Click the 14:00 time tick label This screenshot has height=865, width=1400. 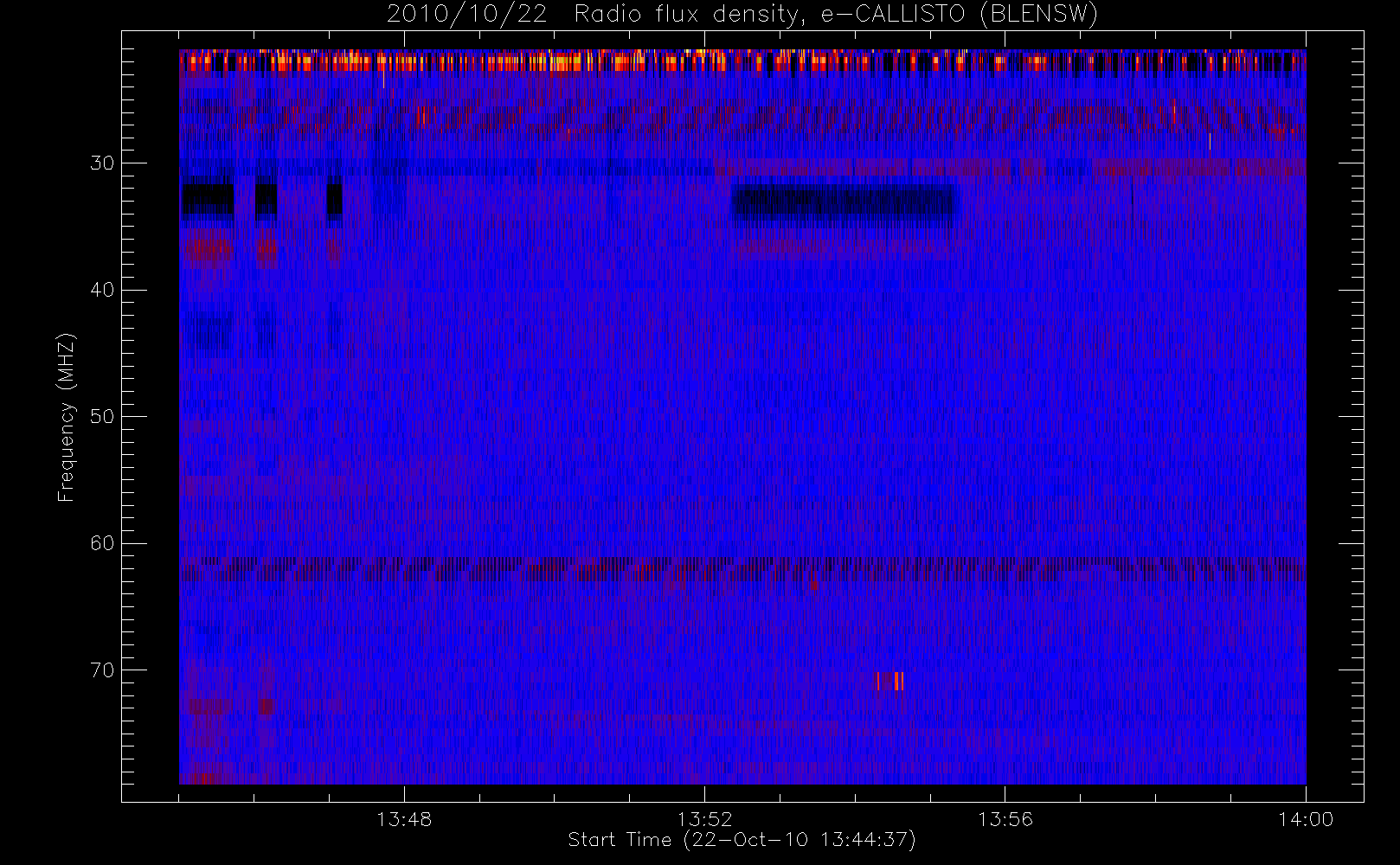click(x=1306, y=818)
